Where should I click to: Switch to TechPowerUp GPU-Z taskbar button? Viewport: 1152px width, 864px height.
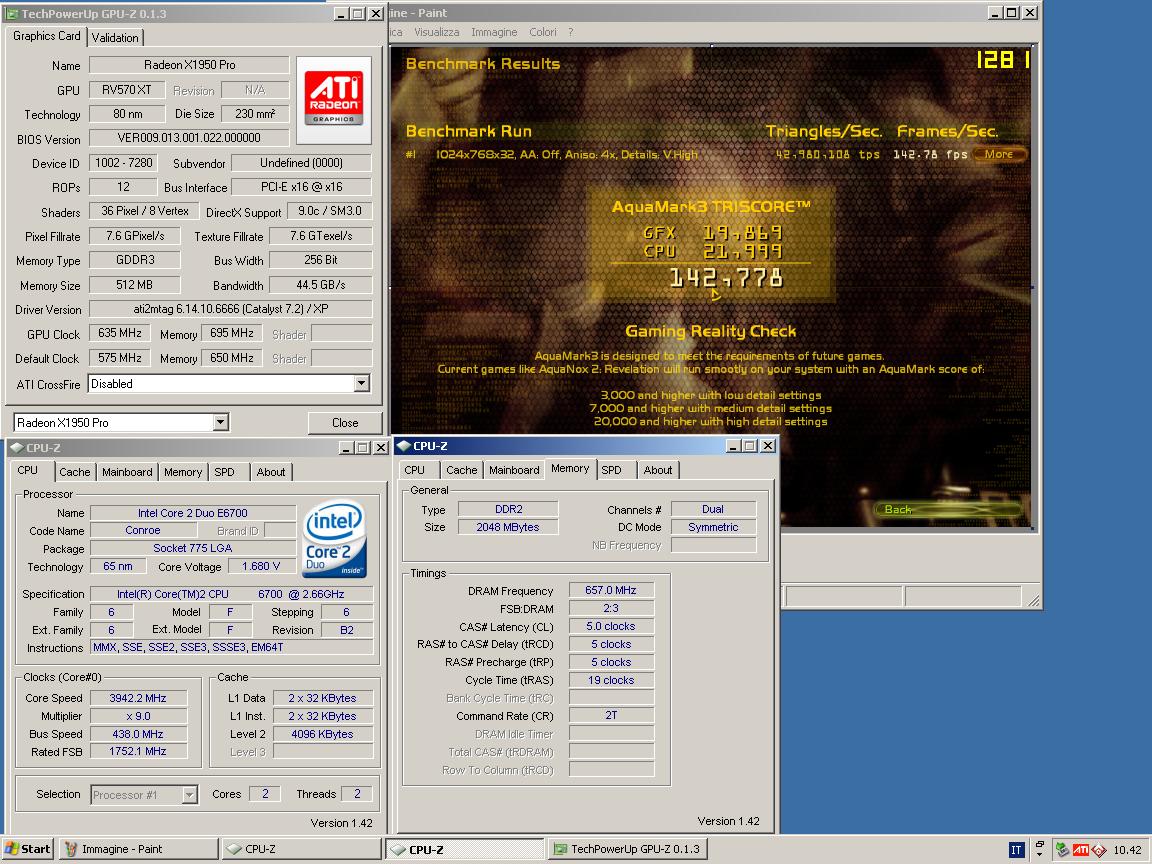click(x=627, y=849)
